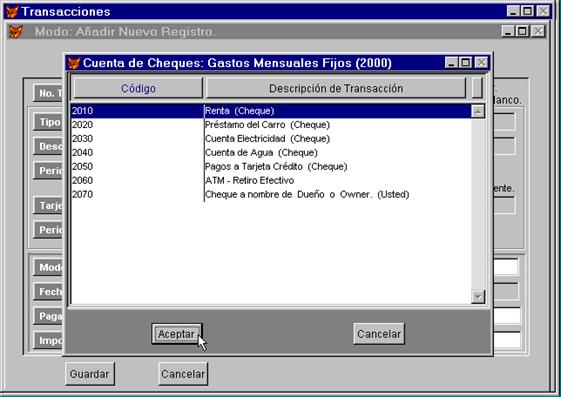Choose Cuenta Electricidad (Cheque) entry
Viewport: 561px width, 397px height.
point(271,139)
